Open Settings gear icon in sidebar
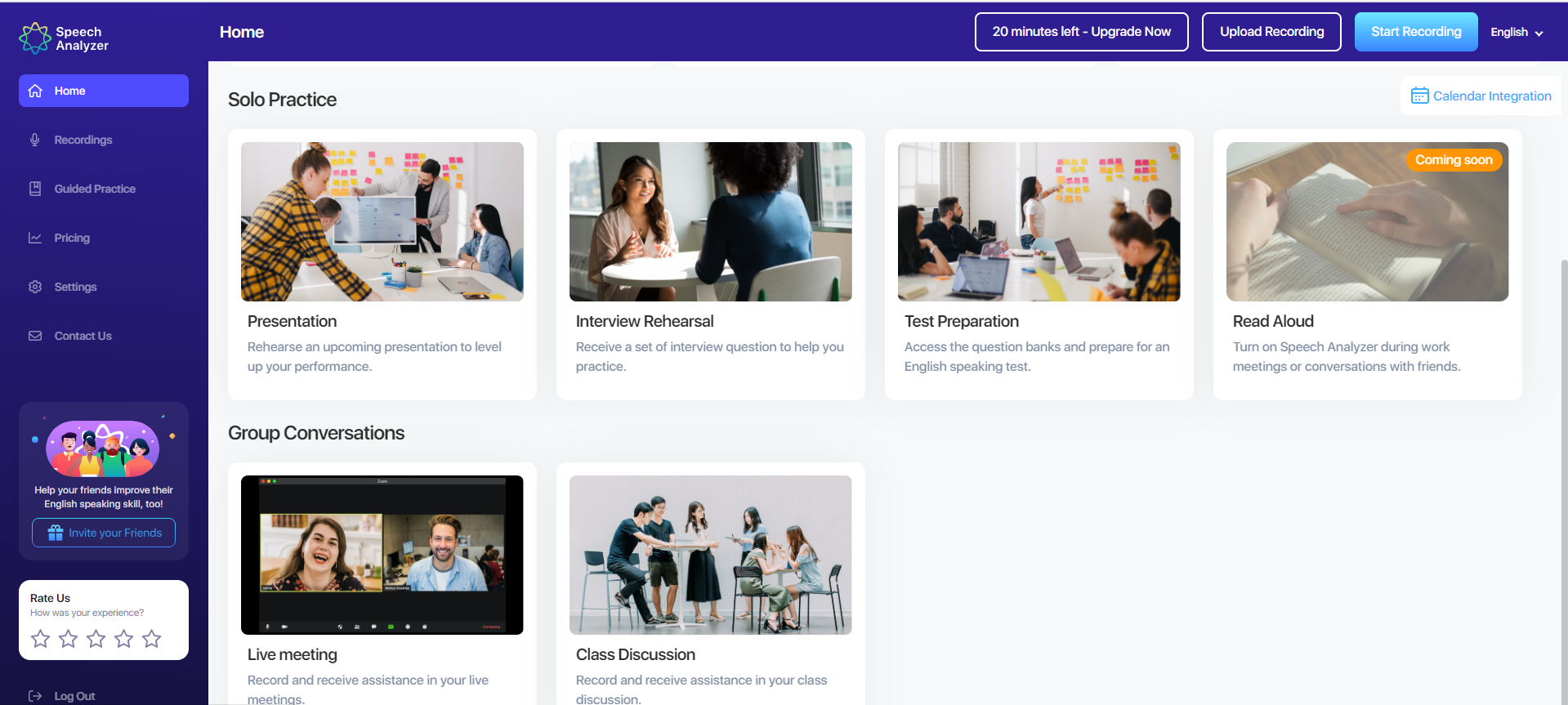Screen dimensions: 1568x705 coord(35,287)
